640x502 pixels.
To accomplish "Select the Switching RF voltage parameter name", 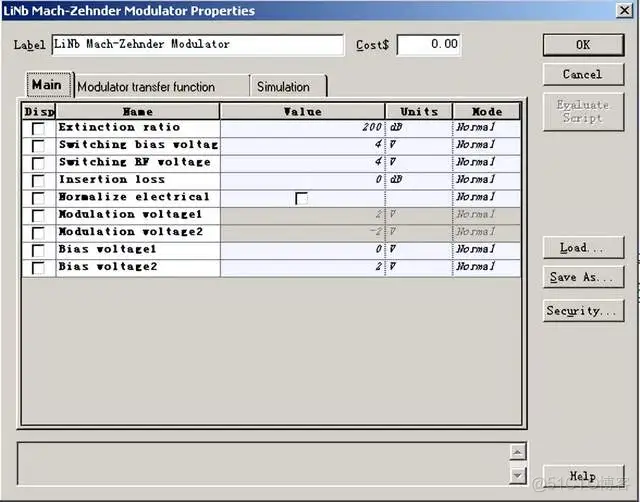I will click(x=138, y=162).
